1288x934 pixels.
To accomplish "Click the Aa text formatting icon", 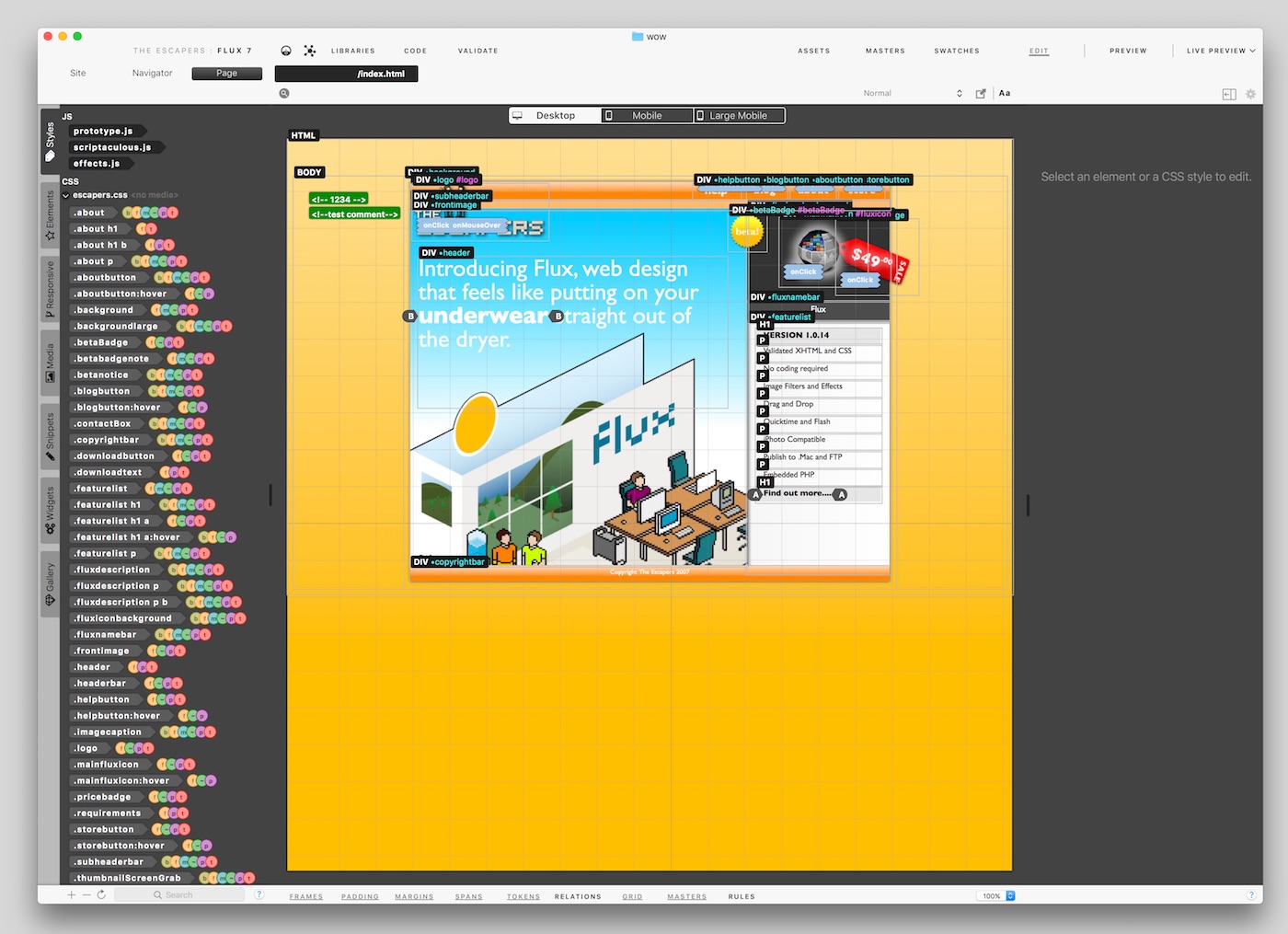I will click(x=1005, y=93).
